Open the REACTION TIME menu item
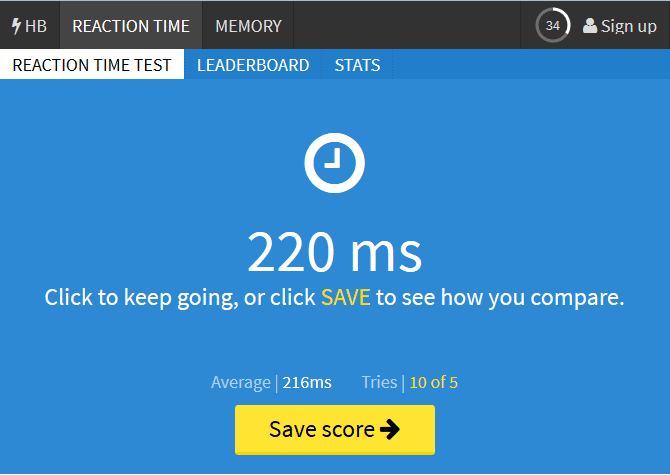The image size is (670, 475). (131, 26)
